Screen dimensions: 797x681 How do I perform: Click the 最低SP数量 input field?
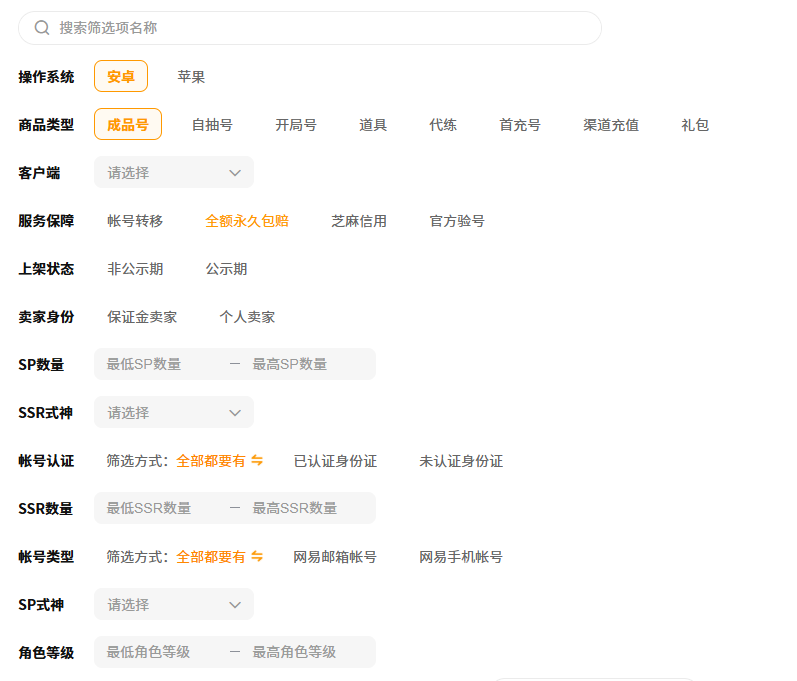160,365
